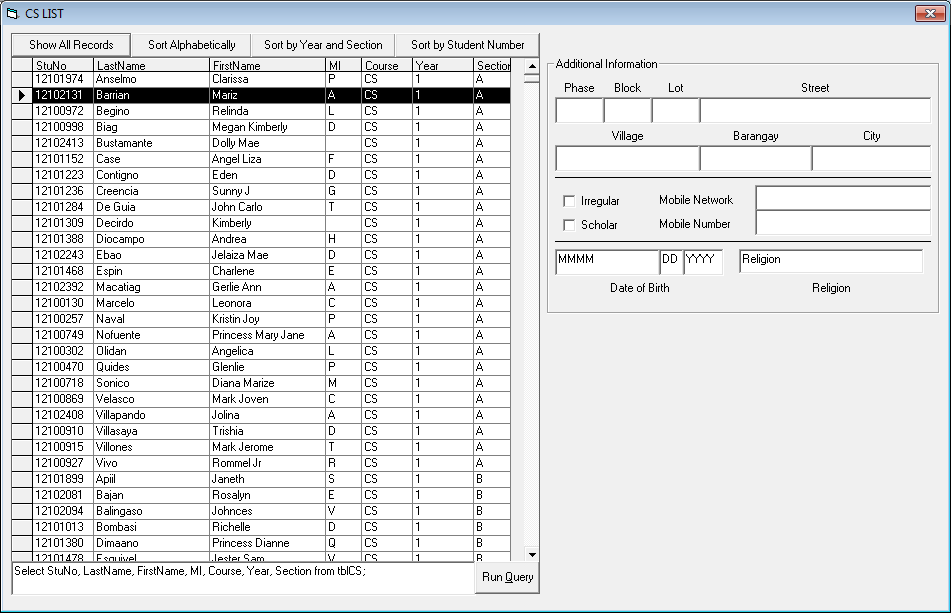Screen dimensions: 951x613
Task: Click first name Mark Jerome
Action: point(267,447)
